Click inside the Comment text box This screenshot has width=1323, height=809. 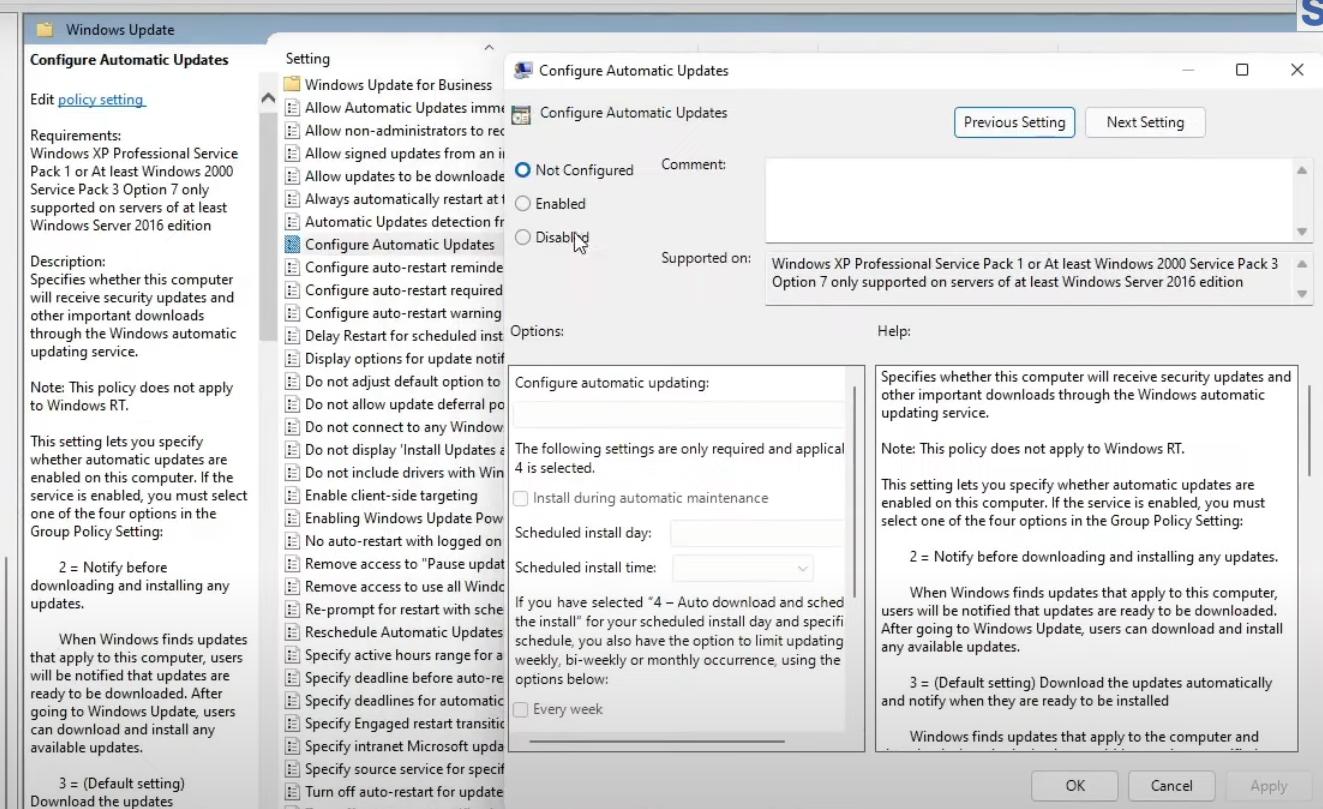[x=1029, y=200]
